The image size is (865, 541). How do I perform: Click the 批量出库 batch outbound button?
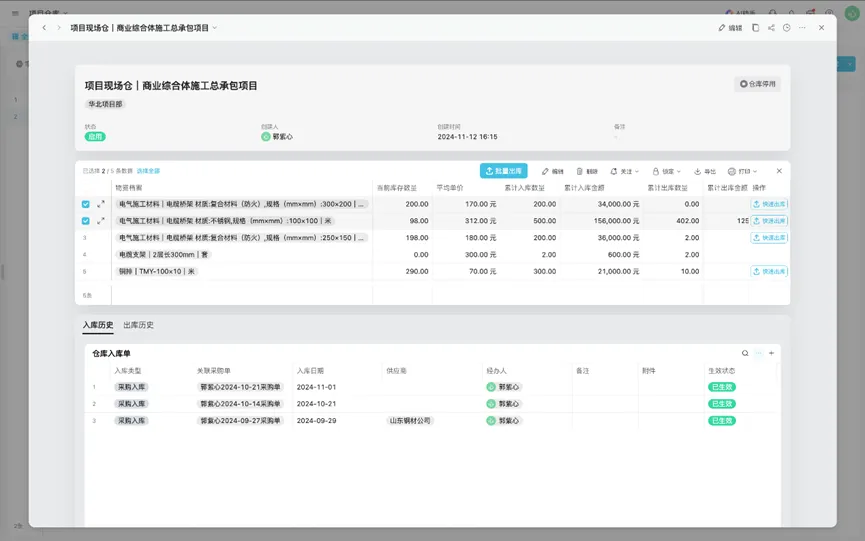point(503,171)
